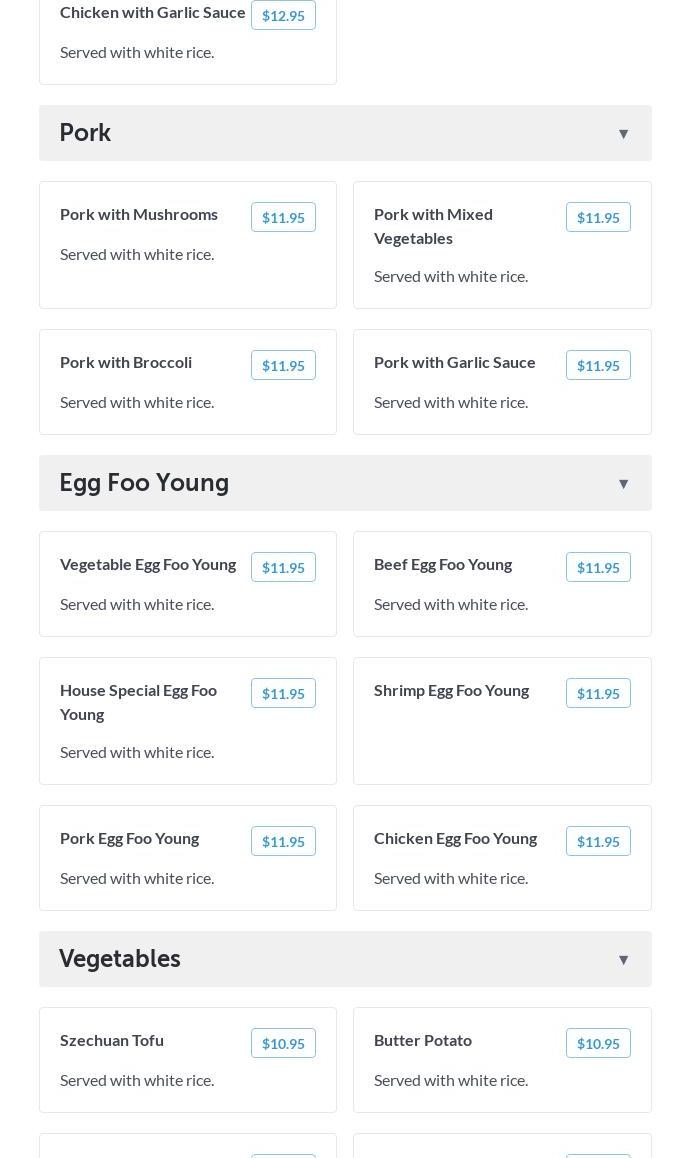Collapse the Vegetables section arrow
The width and height of the screenshot is (690, 1158).
(x=623, y=960)
